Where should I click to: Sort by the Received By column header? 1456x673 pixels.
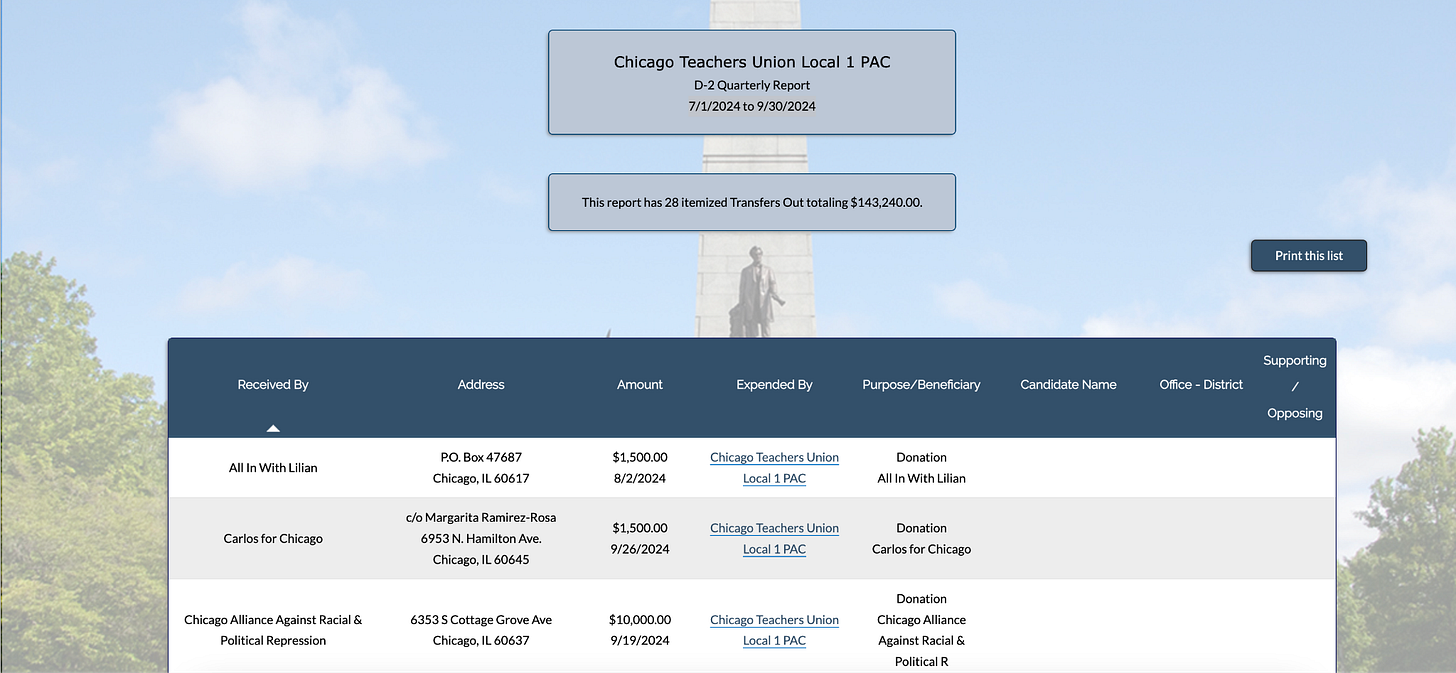(x=273, y=385)
